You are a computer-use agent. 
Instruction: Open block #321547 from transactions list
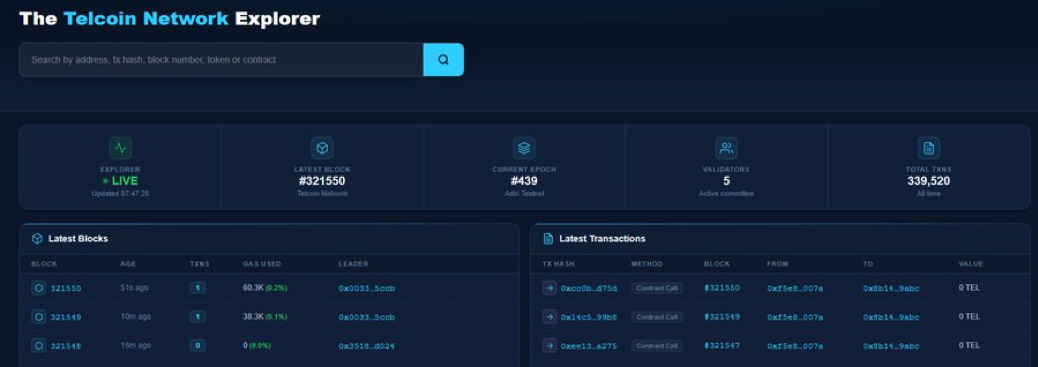[x=722, y=345]
